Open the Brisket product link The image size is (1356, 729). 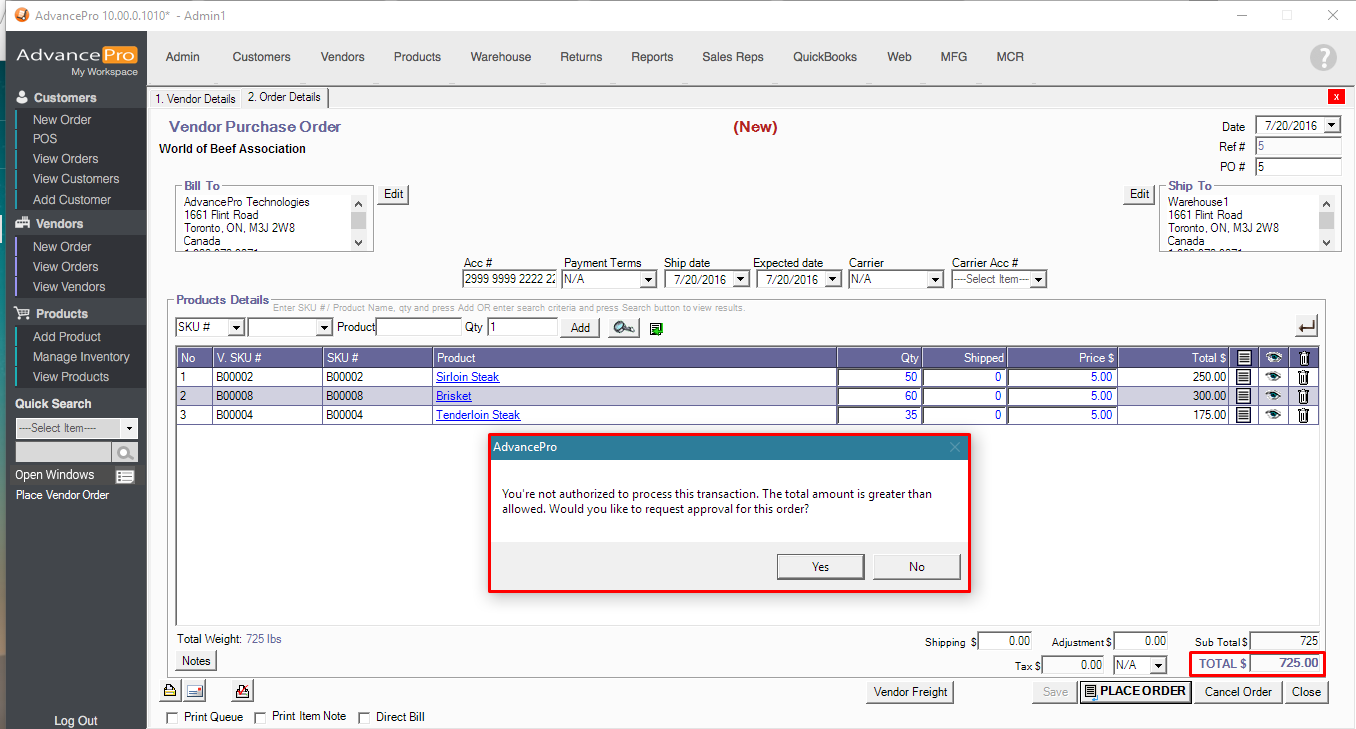453,396
